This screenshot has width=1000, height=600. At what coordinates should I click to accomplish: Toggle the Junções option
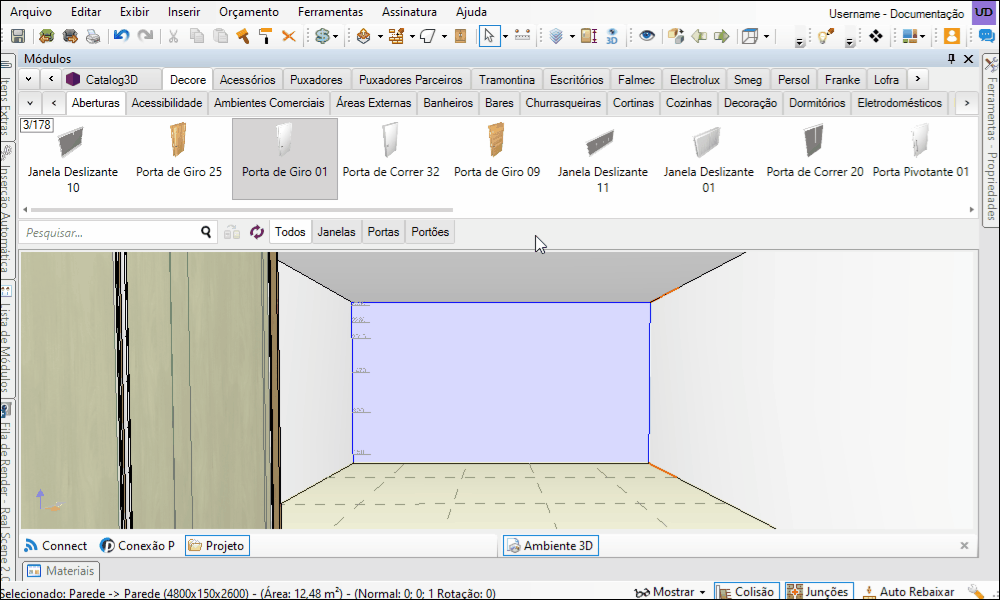pos(819,592)
